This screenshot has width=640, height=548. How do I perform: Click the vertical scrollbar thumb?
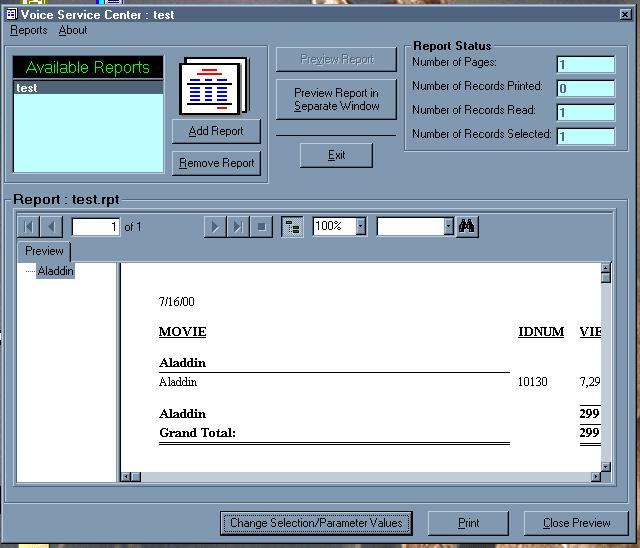[x=606, y=277]
